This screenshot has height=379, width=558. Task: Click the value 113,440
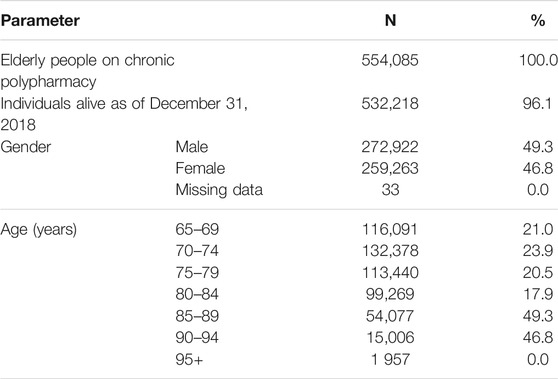390,273
